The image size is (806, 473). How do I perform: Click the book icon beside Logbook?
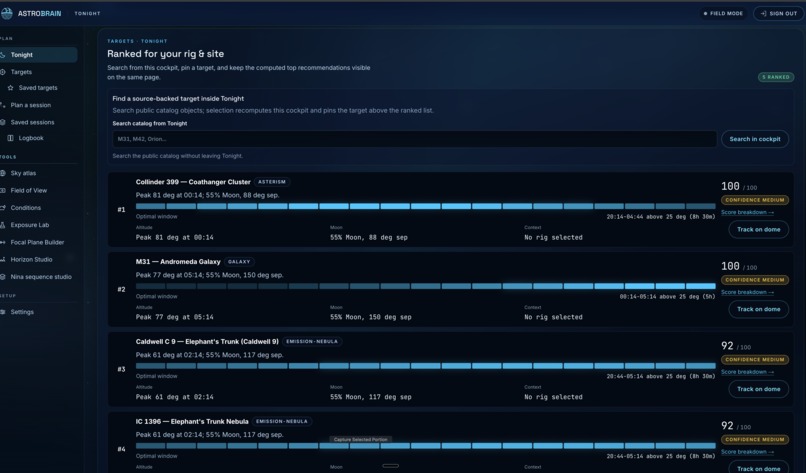coord(10,138)
